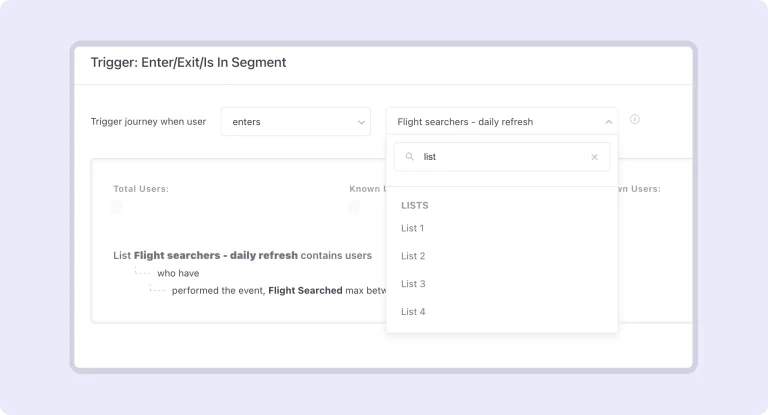Click the LISTS group header

click(415, 205)
